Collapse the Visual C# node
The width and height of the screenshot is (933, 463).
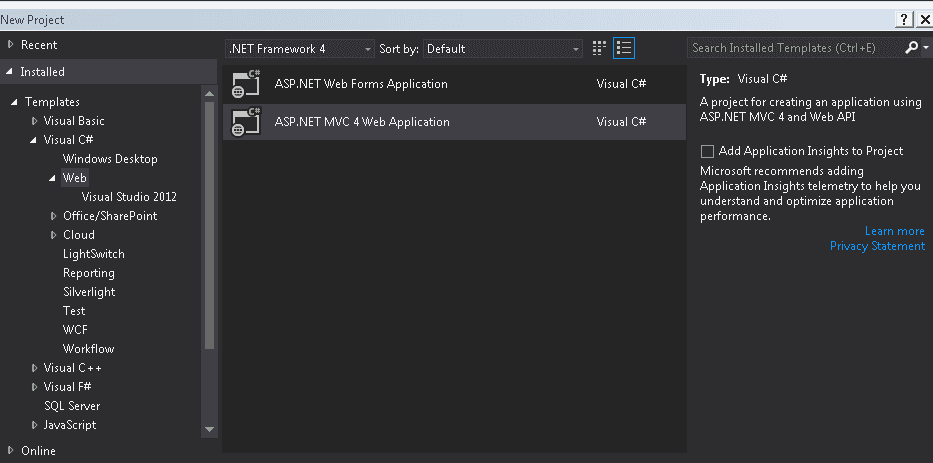coord(35,140)
